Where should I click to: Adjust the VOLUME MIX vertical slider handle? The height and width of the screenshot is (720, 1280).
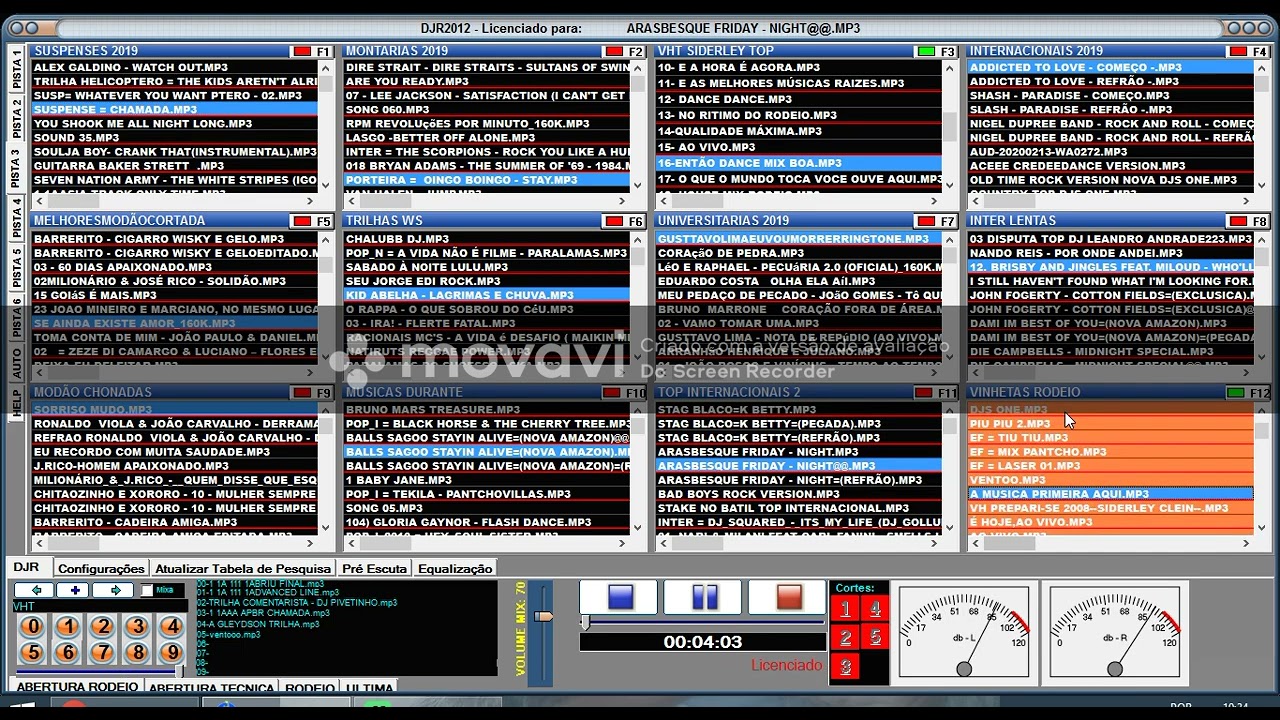tap(544, 616)
